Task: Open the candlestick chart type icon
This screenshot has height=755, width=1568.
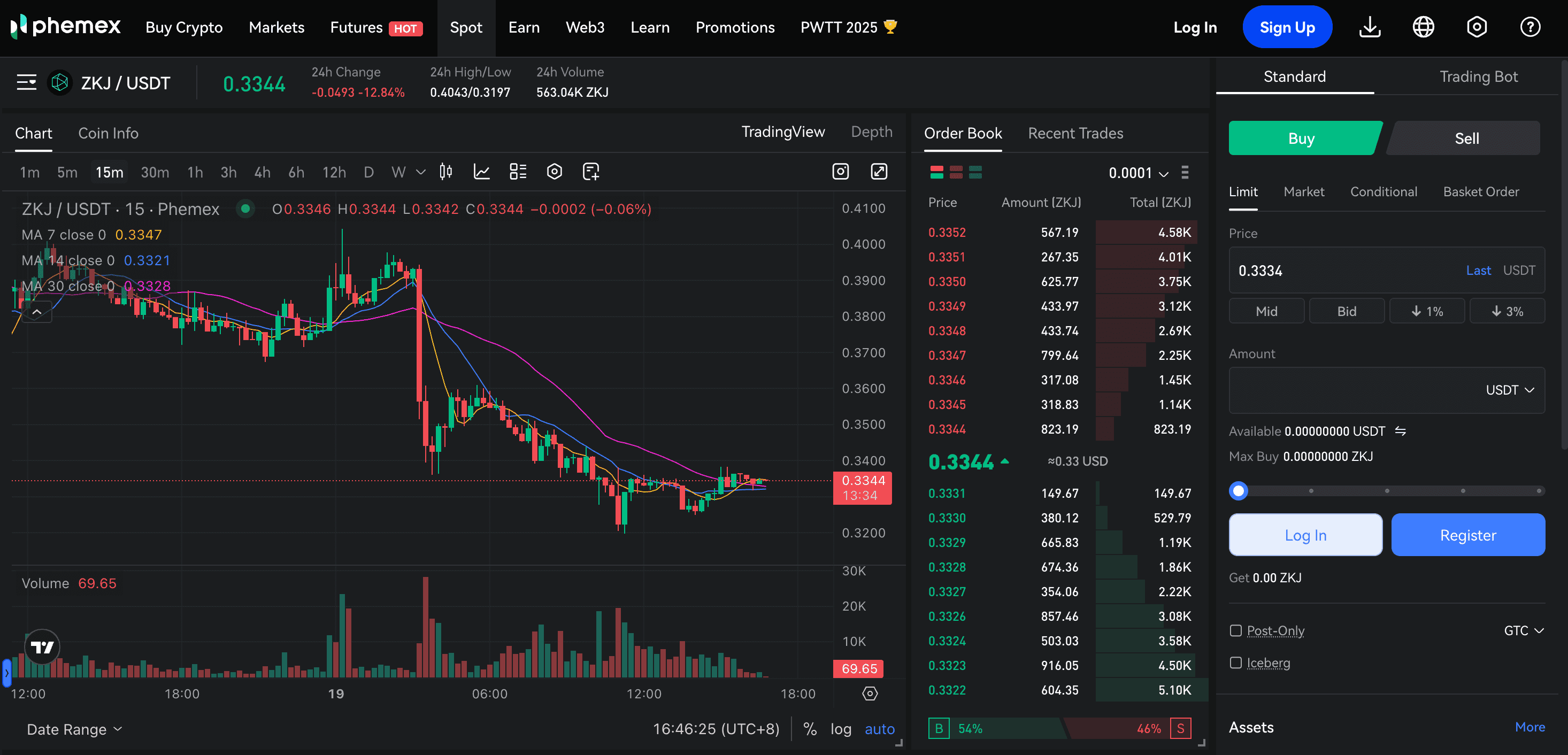Action: pos(445,172)
